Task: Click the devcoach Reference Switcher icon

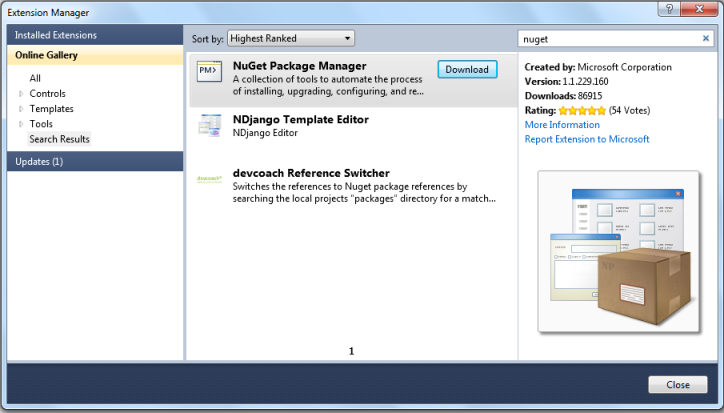Action: pyautogui.click(x=209, y=180)
